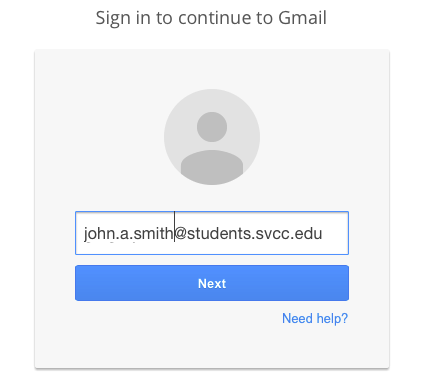Click the gray profile avatar placeholder
423x384 pixels.
pyautogui.click(x=212, y=137)
